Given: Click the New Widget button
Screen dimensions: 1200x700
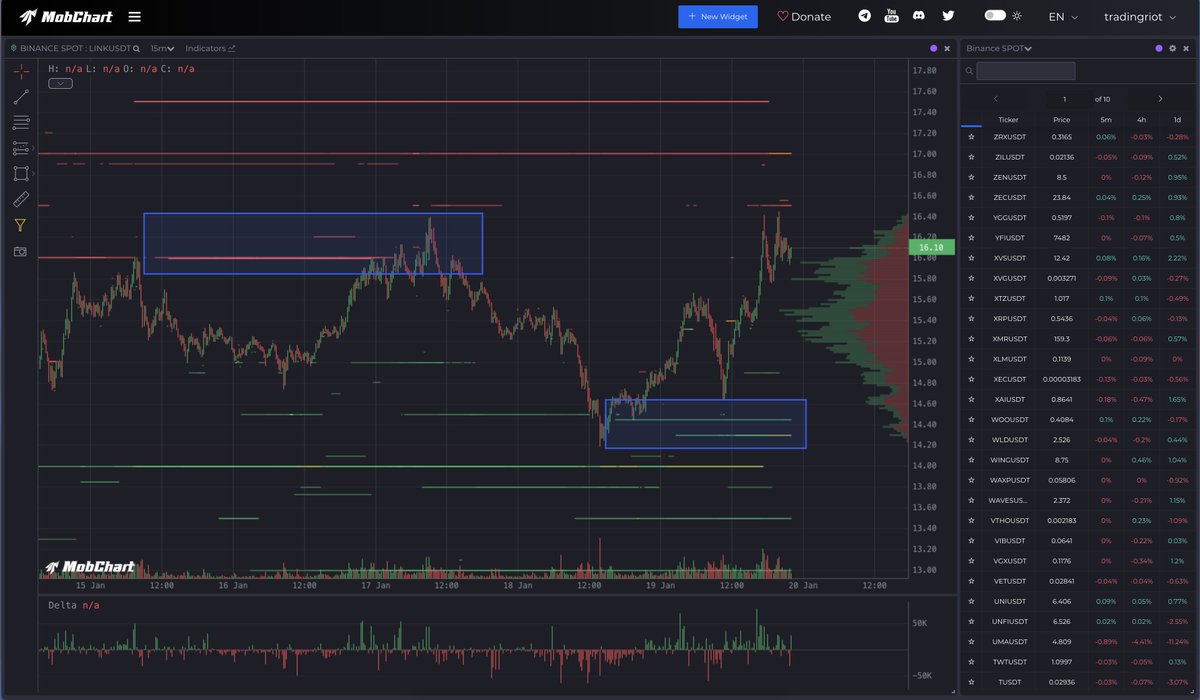Looking at the screenshot, I should coord(717,16).
